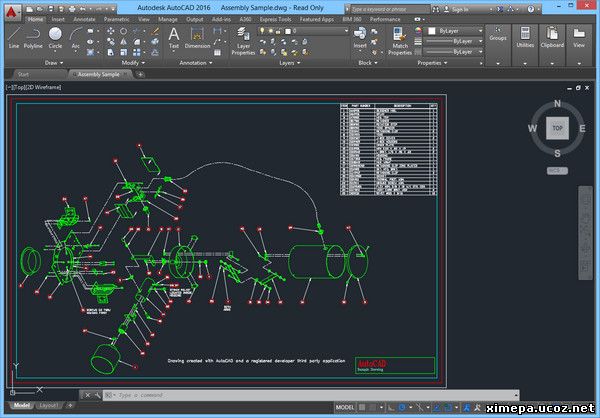The width and height of the screenshot is (600, 418).
Task: Select the Polyline tool
Action: [x=35, y=38]
